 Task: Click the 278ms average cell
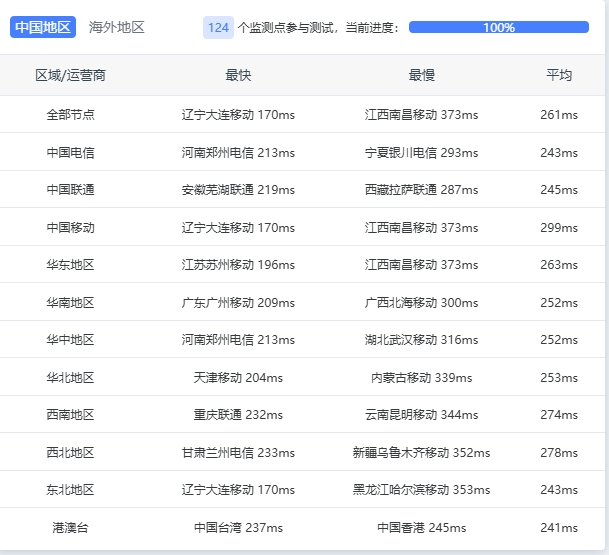(x=559, y=452)
